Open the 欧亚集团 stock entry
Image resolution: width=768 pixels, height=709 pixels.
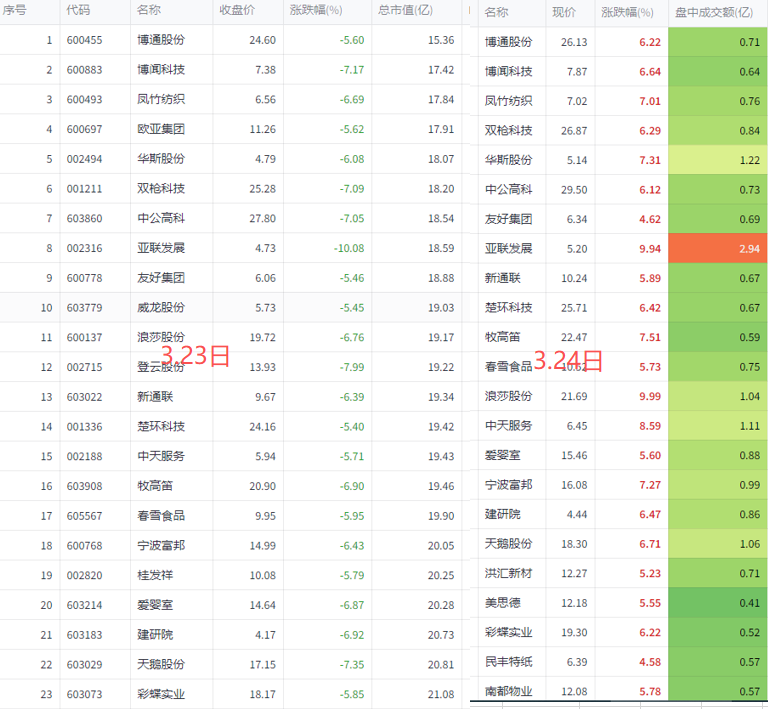point(160,129)
